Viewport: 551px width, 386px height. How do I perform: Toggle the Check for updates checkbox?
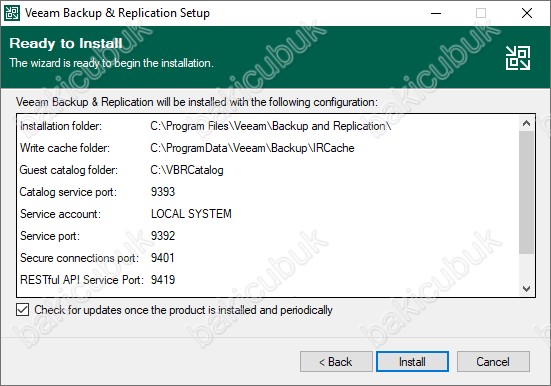pos(22,310)
